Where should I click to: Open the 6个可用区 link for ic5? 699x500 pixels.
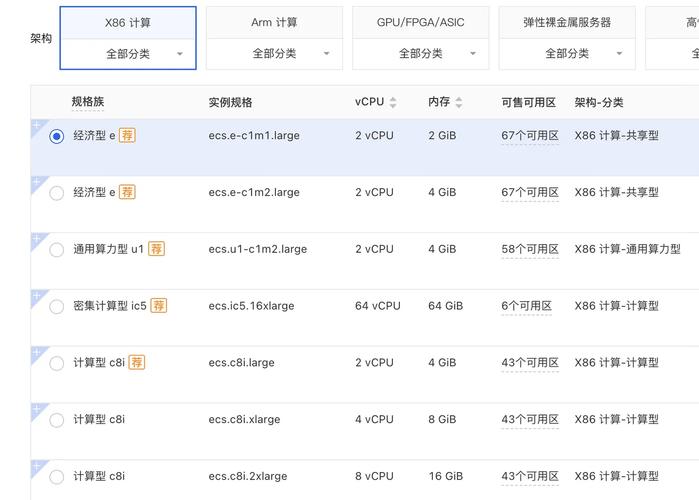tap(526, 306)
